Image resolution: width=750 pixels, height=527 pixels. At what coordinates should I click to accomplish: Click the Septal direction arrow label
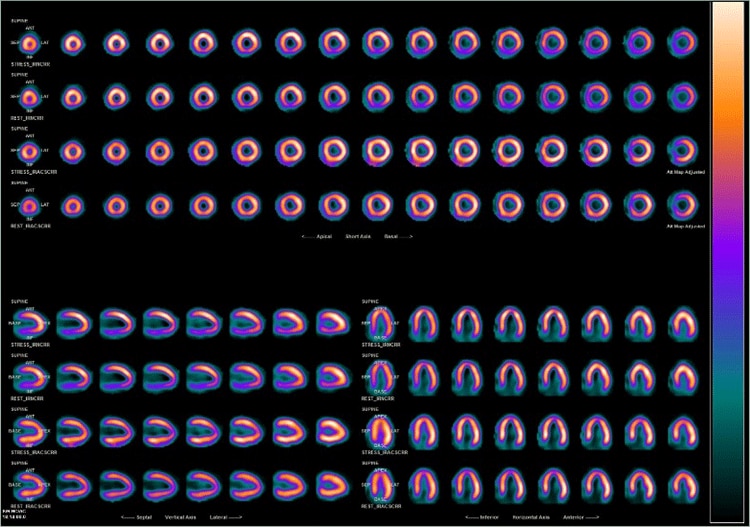pos(137,516)
